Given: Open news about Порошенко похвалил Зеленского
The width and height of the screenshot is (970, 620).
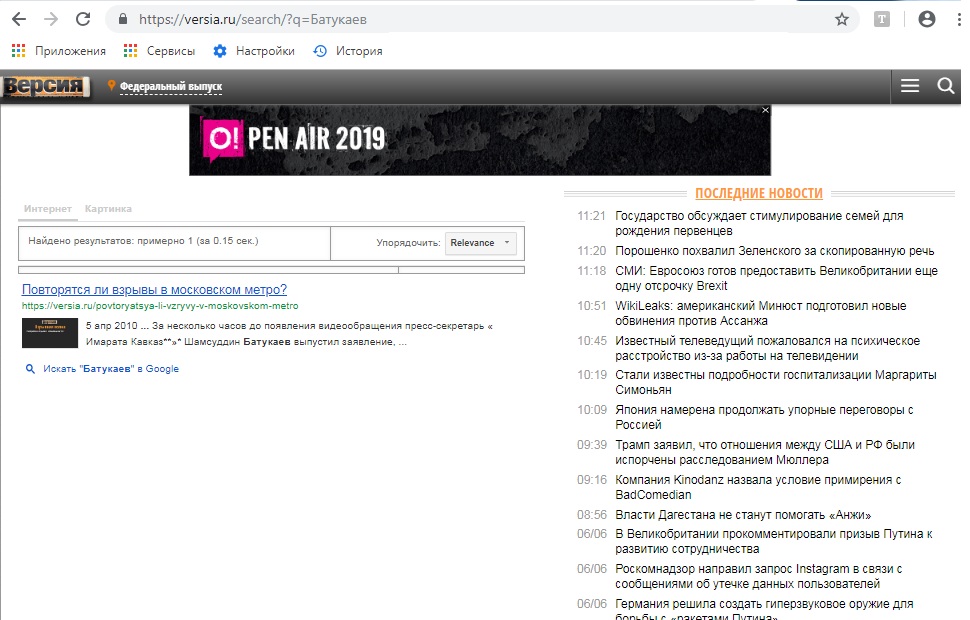Looking at the screenshot, I should coord(774,251).
